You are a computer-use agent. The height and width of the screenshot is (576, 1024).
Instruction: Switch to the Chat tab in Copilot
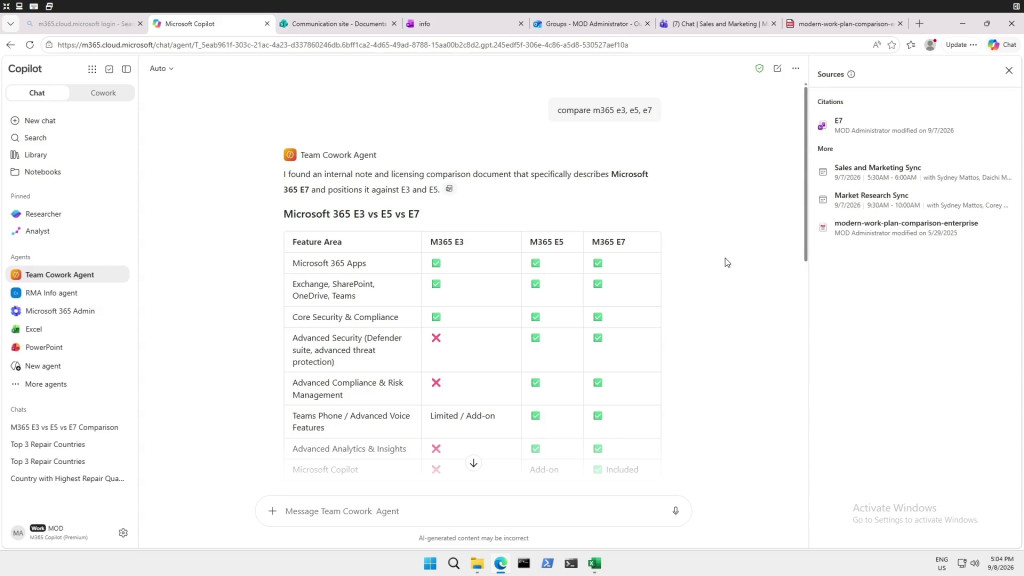coord(37,93)
